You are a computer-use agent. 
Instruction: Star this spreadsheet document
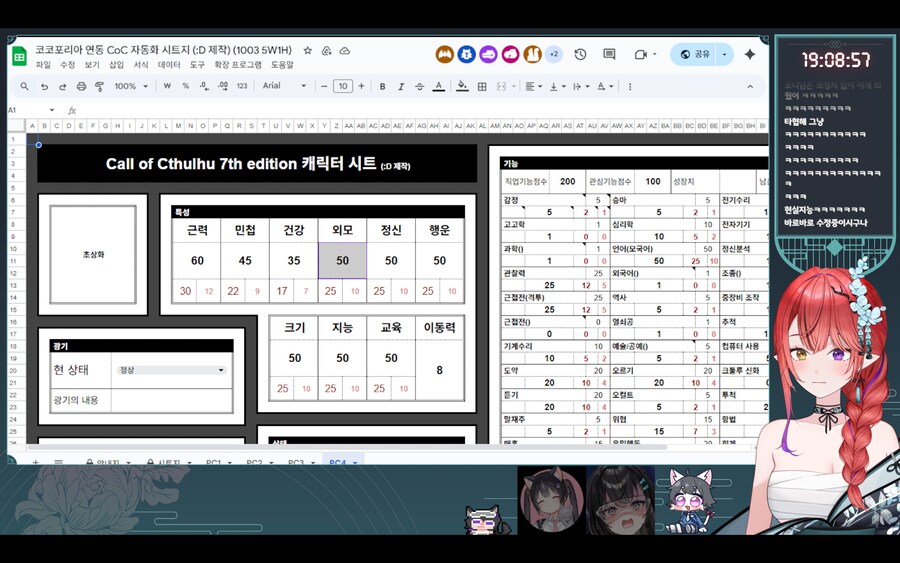pos(308,50)
